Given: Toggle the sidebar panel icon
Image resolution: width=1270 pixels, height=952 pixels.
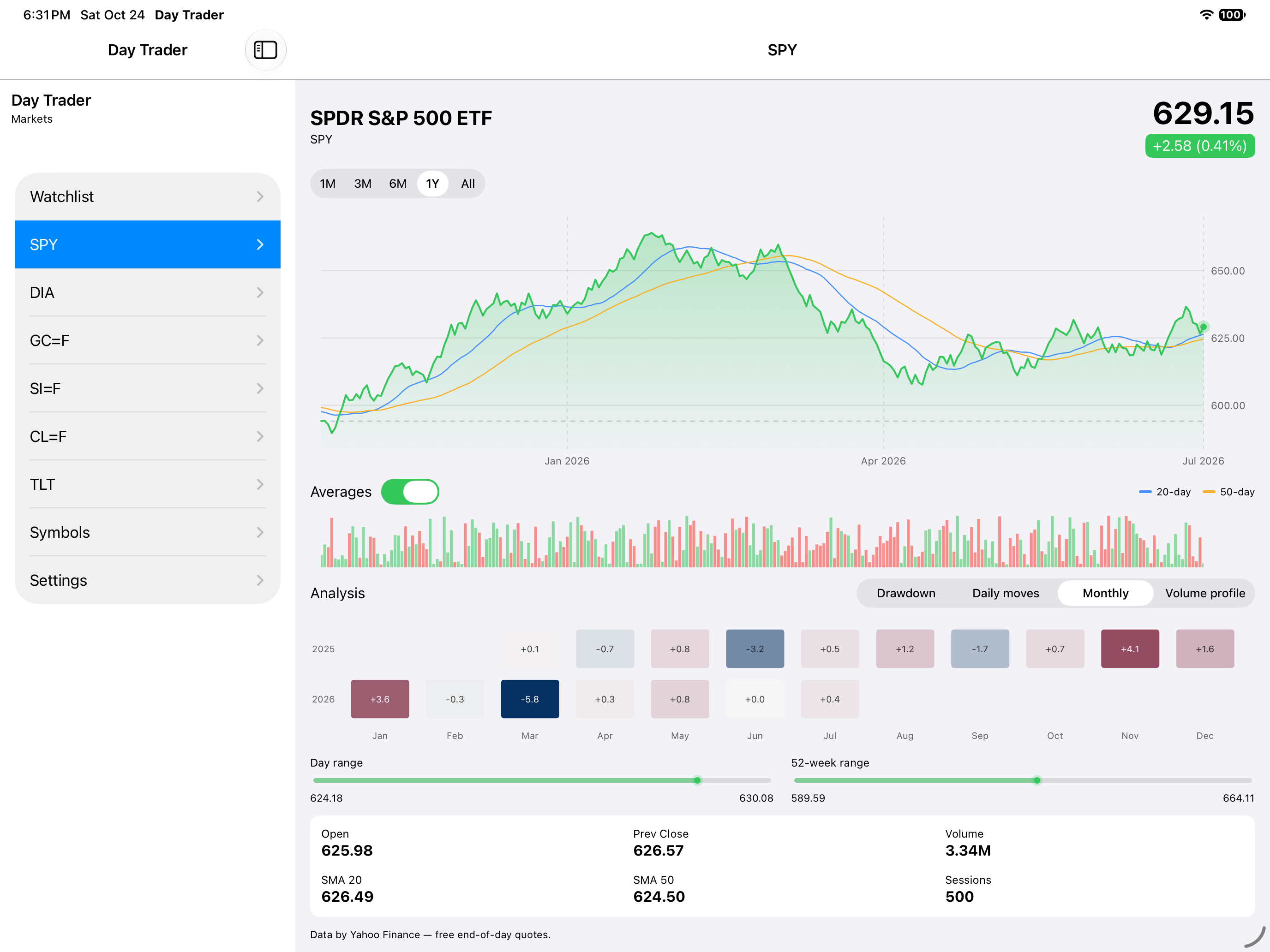Looking at the screenshot, I should point(265,50).
